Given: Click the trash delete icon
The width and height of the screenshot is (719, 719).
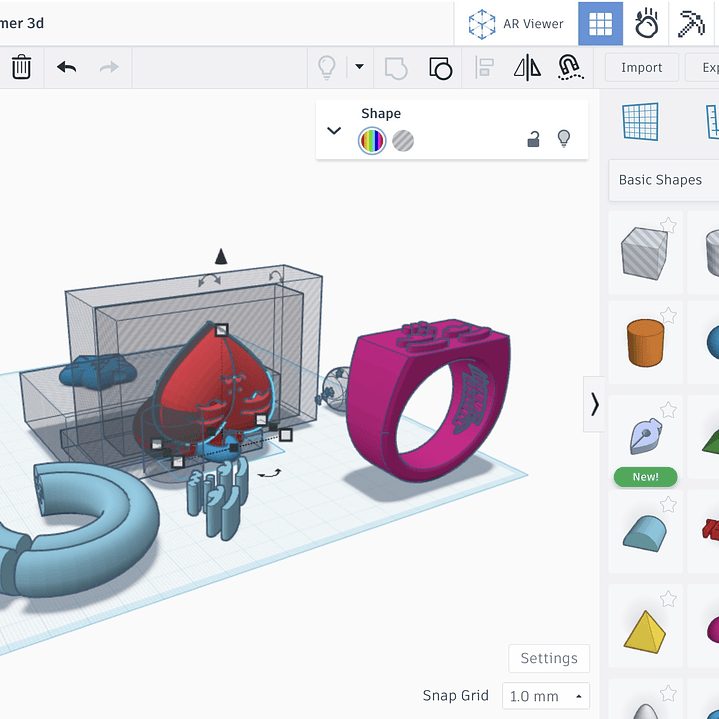Looking at the screenshot, I should point(21,68).
